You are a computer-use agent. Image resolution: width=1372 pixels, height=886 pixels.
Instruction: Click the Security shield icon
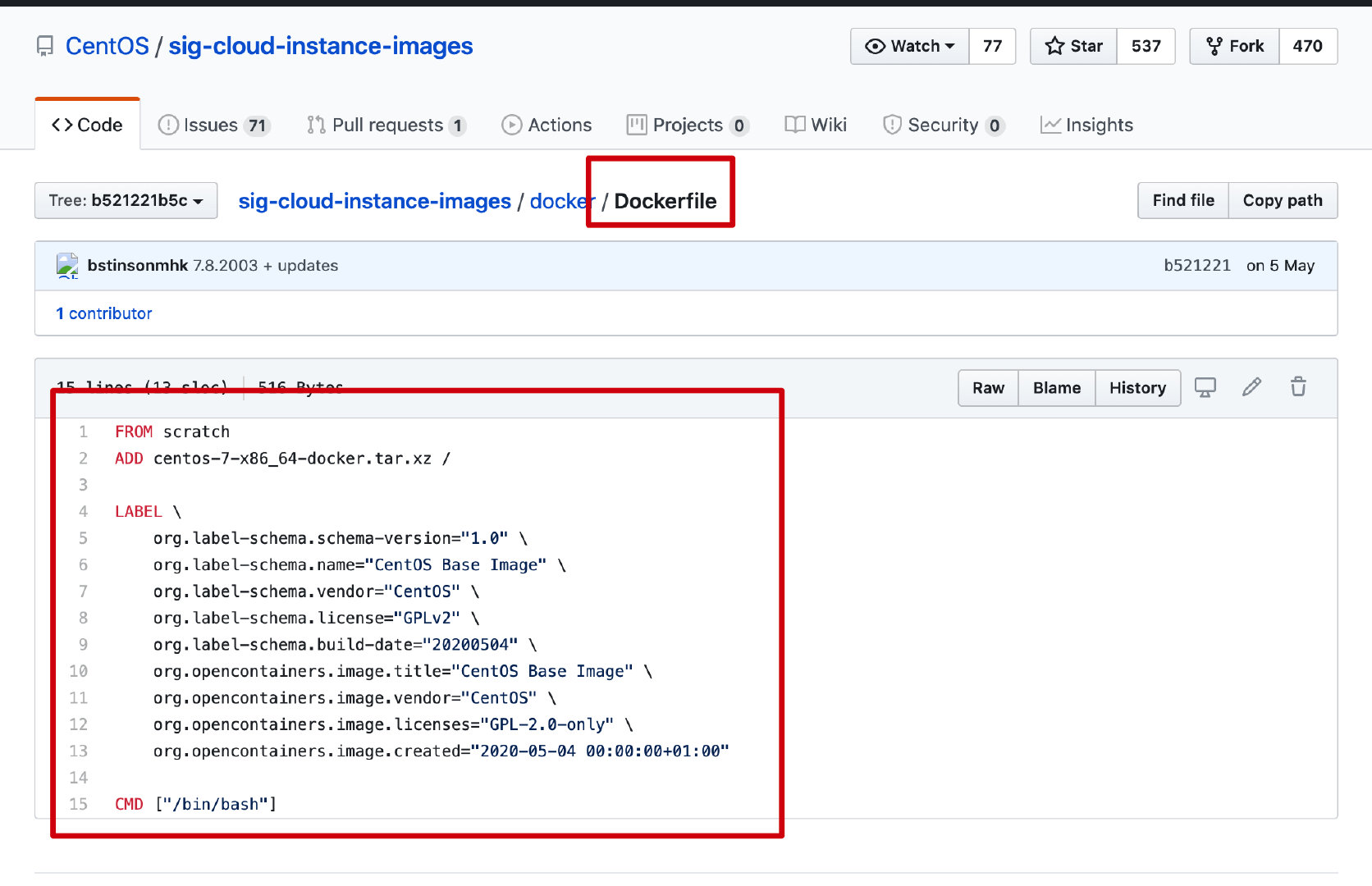892,125
